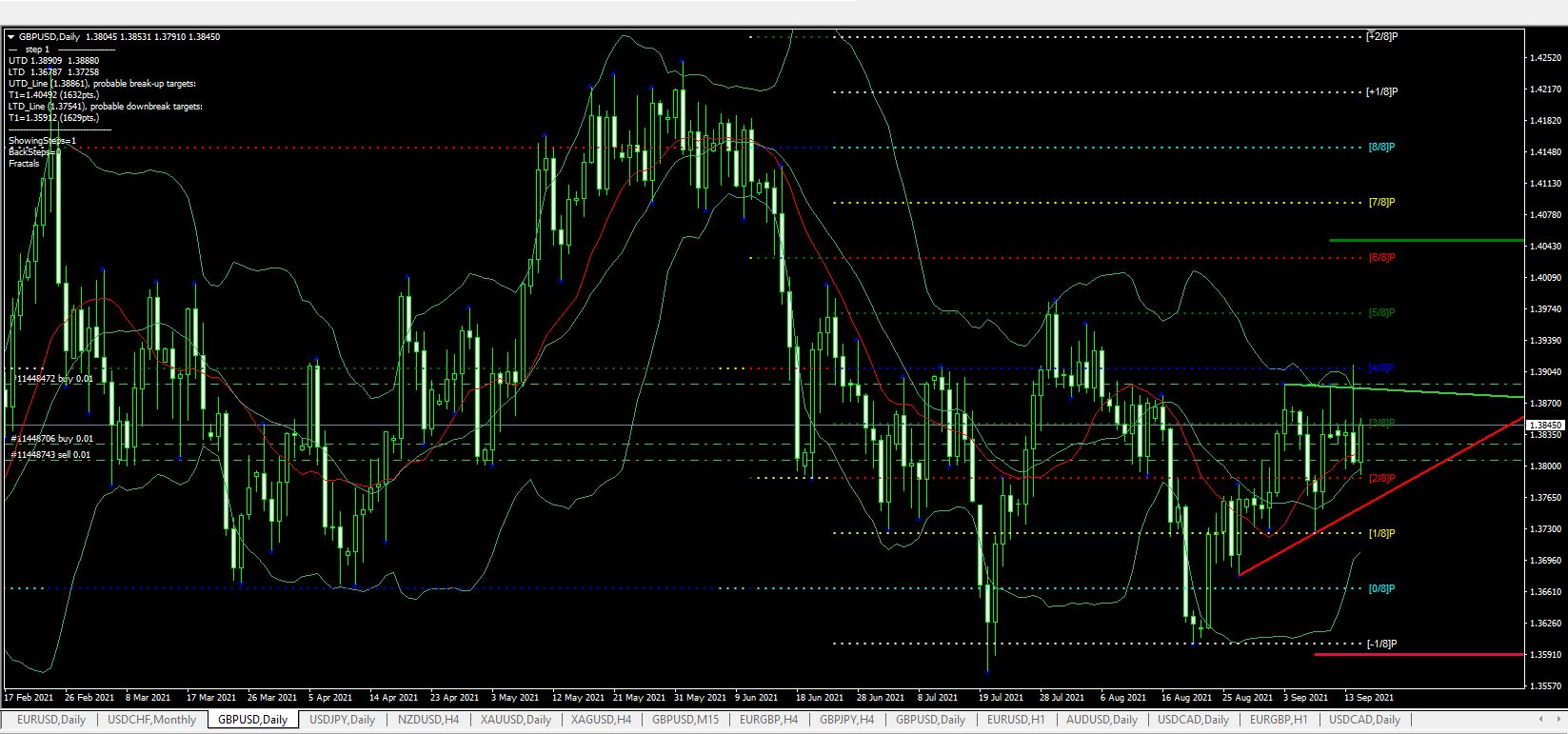The height and width of the screenshot is (734, 1568).
Task: Select order label #11448706 buy 0.01
Action: (x=52, y=439)
